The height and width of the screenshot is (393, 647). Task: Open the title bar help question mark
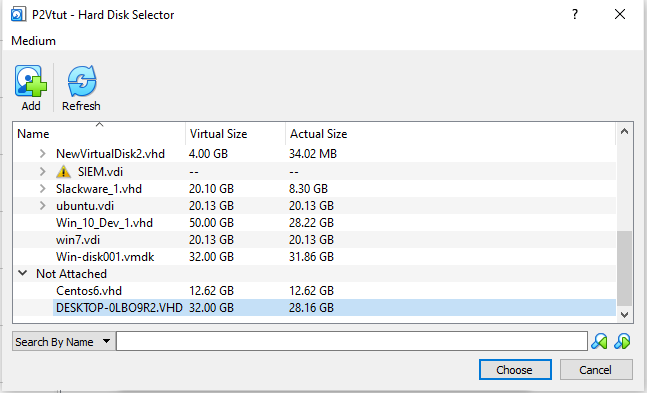click(x=575, y=14)
